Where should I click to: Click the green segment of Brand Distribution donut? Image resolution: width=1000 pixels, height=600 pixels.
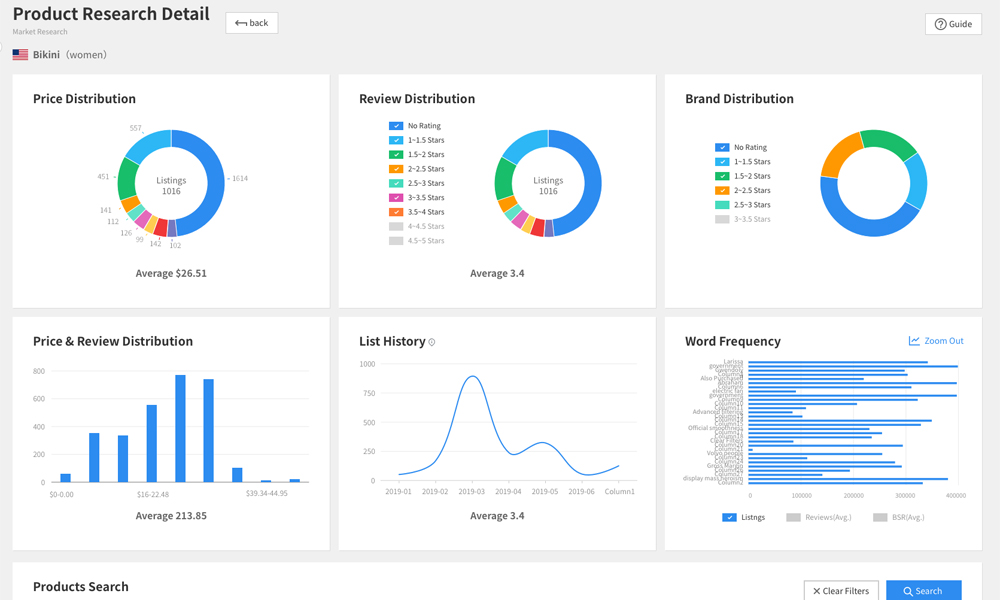889,142
